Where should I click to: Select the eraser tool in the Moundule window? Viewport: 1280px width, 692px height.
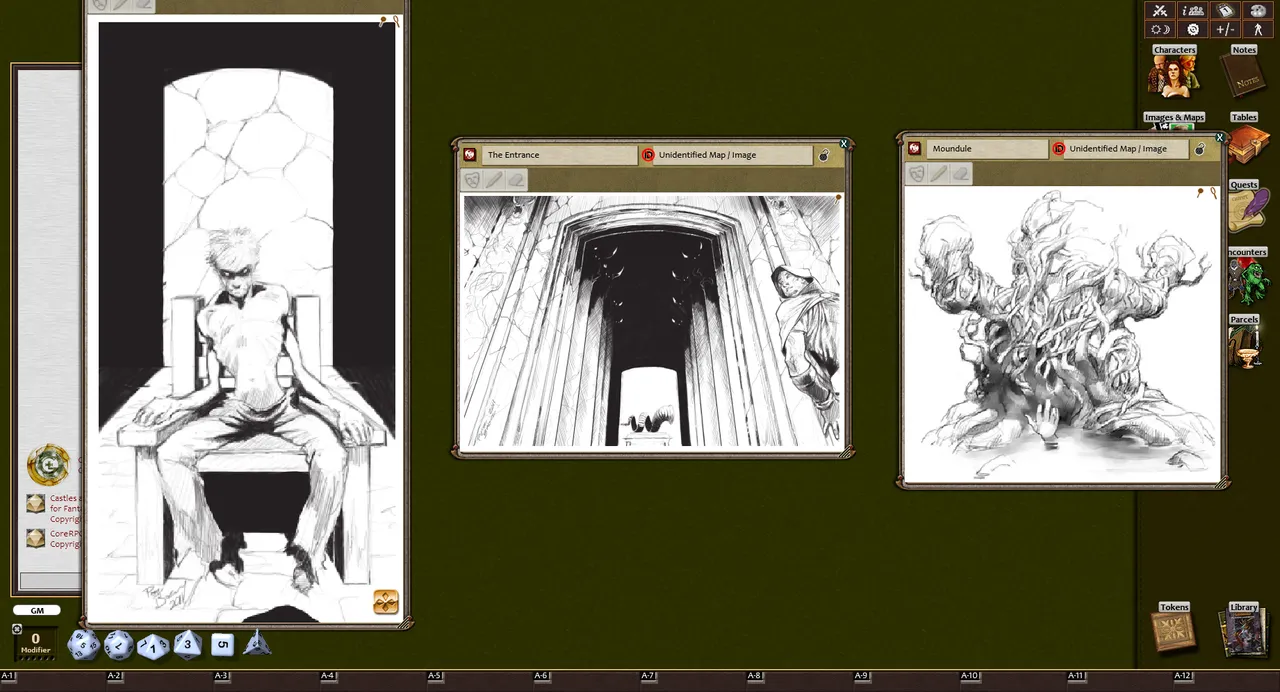[960, 174]
